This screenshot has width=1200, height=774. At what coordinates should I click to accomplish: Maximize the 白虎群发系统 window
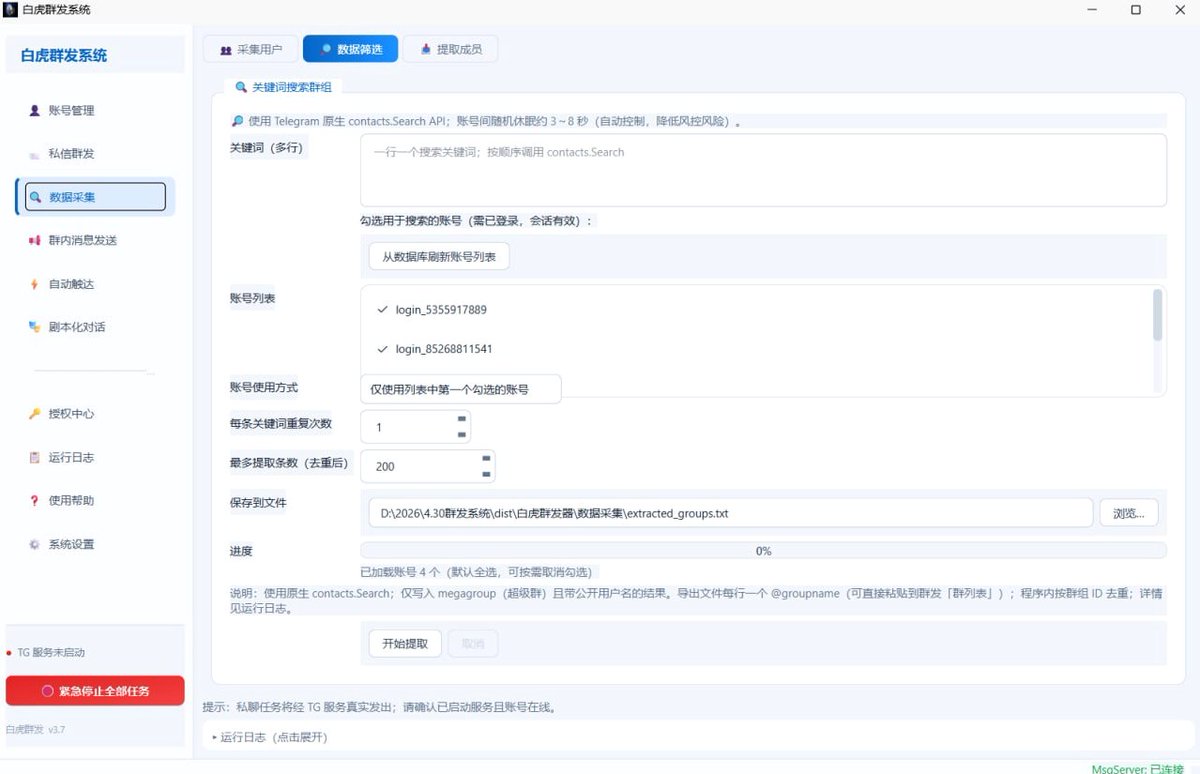point(1136,10)
